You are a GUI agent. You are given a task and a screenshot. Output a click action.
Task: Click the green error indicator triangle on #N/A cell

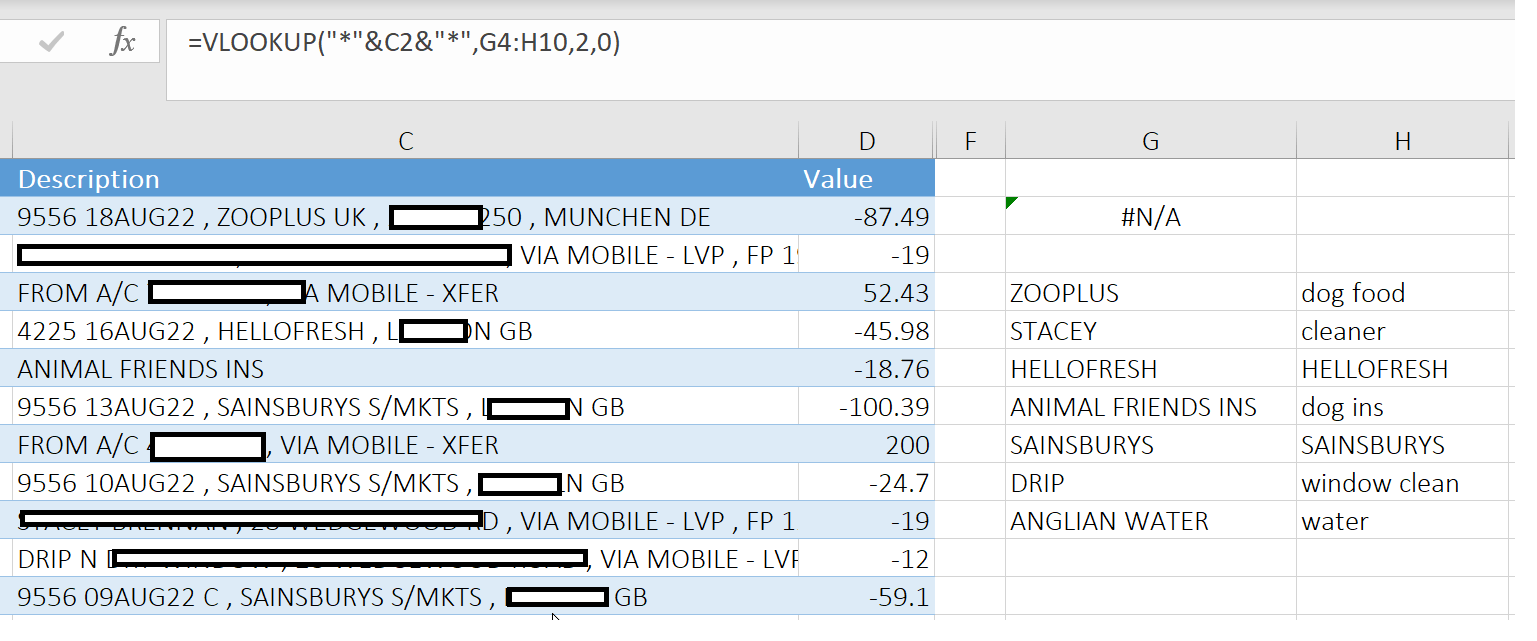[1011, 203]
